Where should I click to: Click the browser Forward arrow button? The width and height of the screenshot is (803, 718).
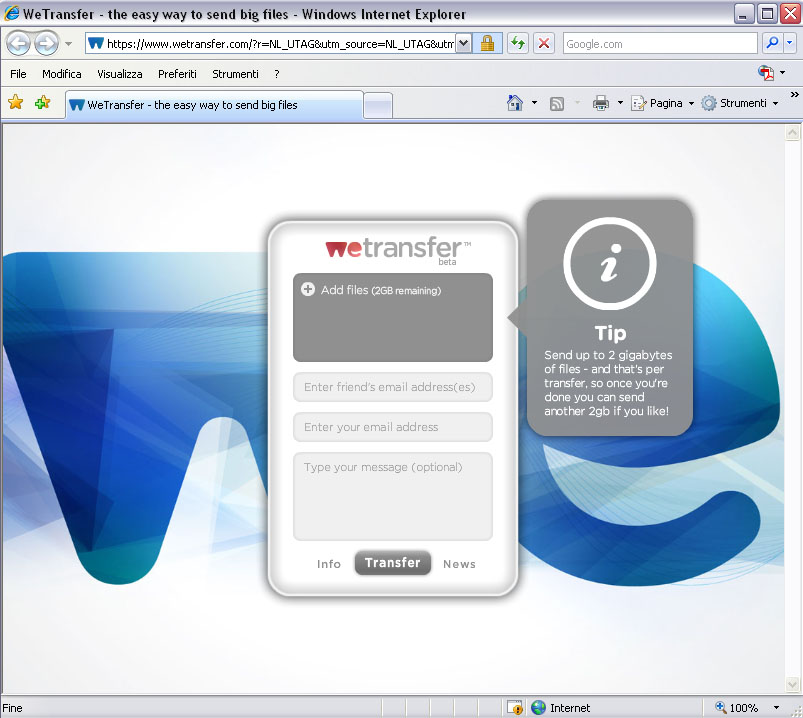coord(47,44)
